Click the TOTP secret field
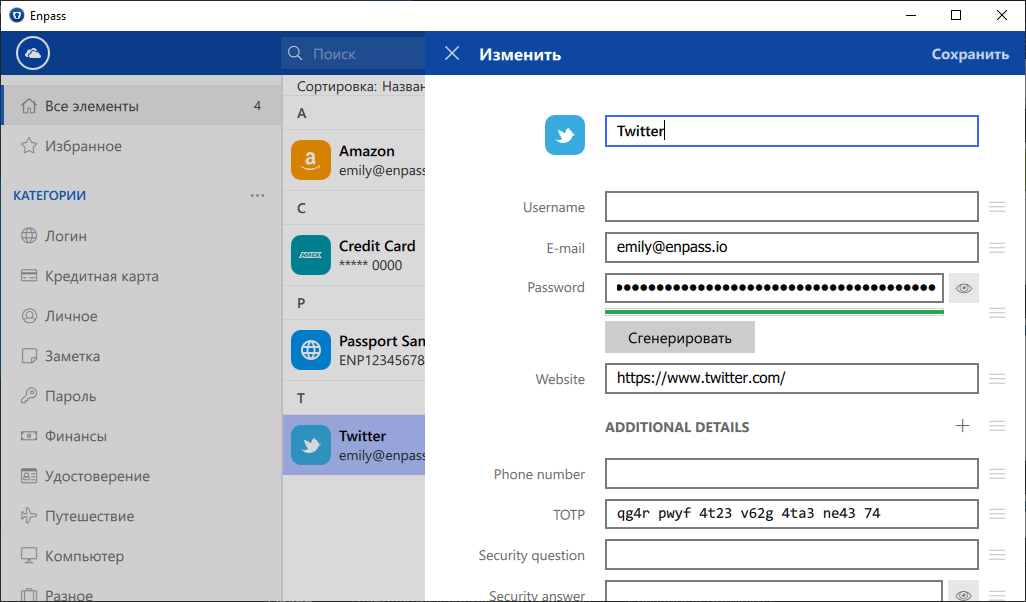 pos(792,514)
